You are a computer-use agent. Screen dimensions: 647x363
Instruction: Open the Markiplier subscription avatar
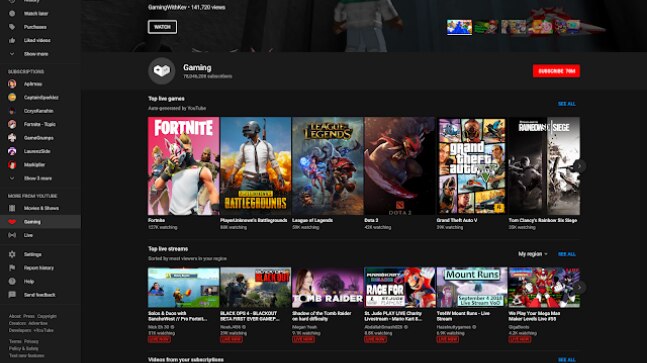[x=12, y=165]
